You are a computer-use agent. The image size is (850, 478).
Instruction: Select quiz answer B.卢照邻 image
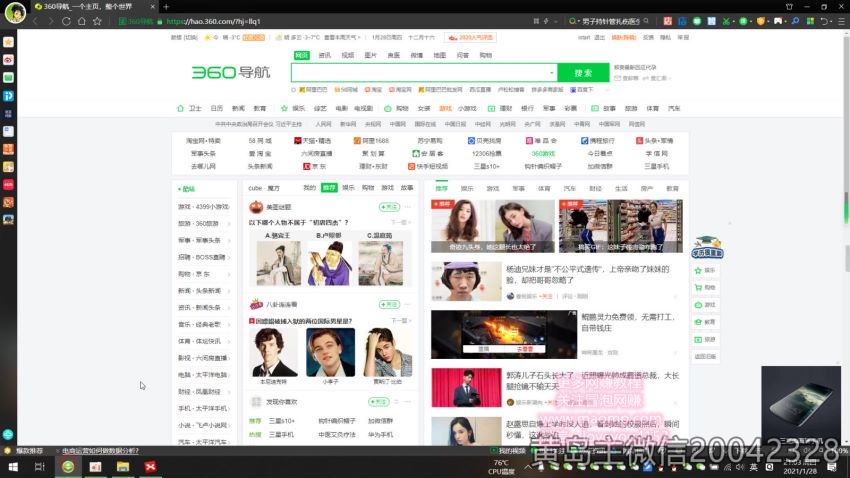(329, 263)
